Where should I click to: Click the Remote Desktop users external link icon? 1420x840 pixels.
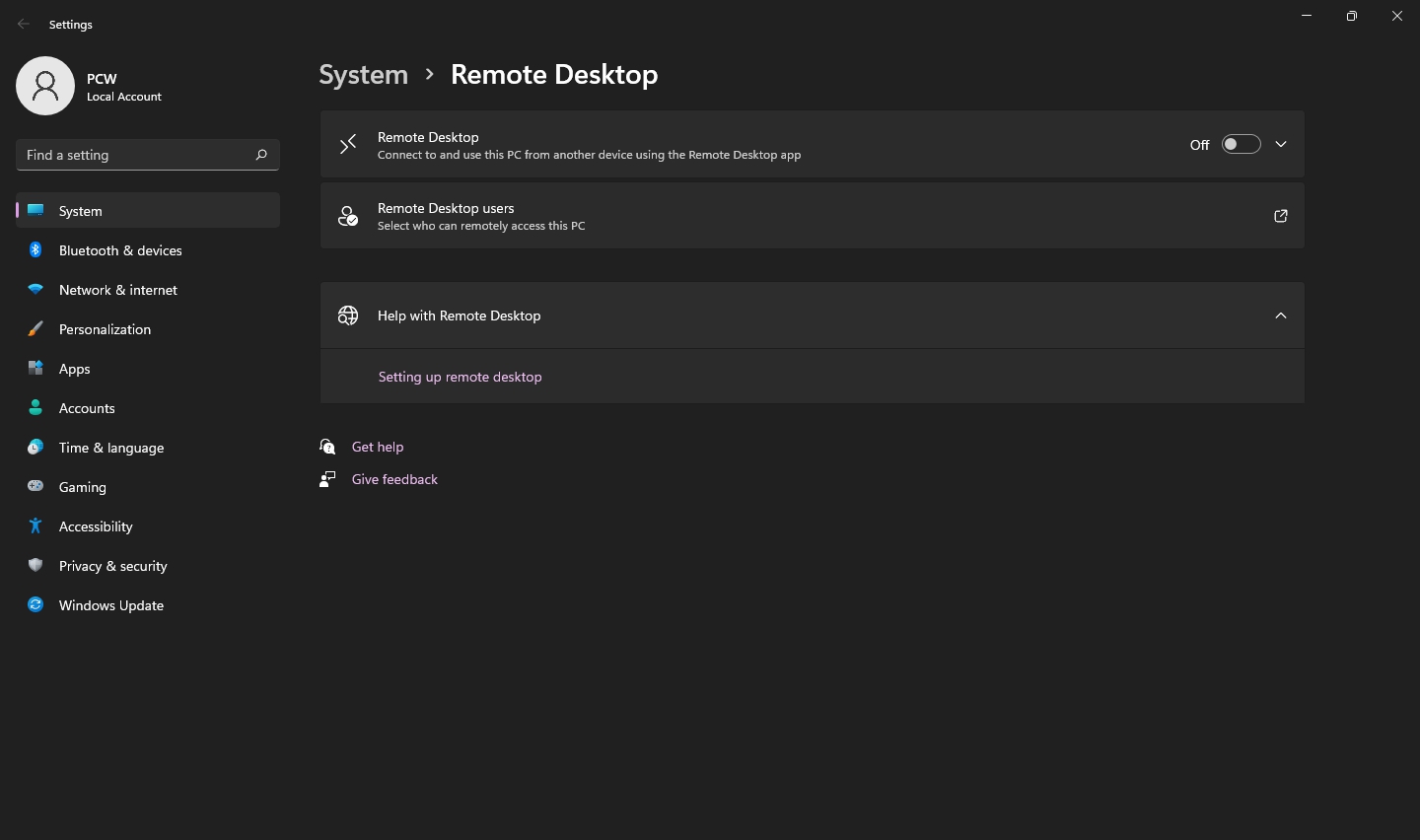coord(1280,216)
